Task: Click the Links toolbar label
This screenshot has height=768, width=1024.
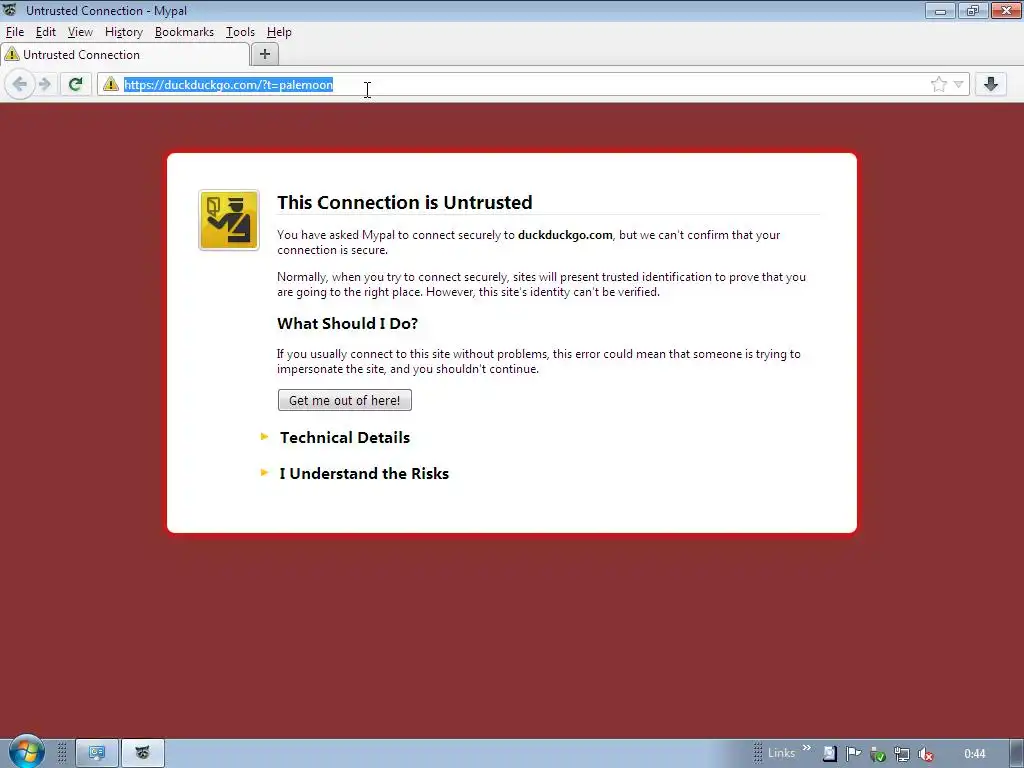Action: point(781,753)
